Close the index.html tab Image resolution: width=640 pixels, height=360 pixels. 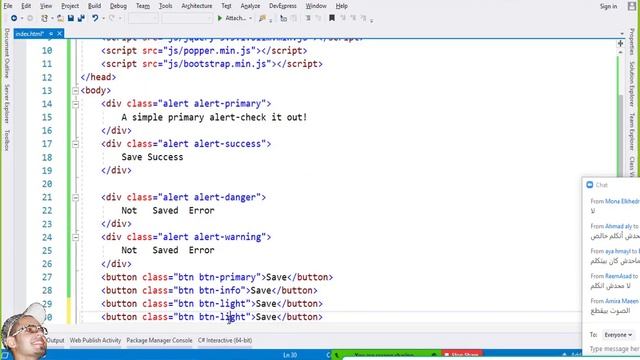[59, 33]
